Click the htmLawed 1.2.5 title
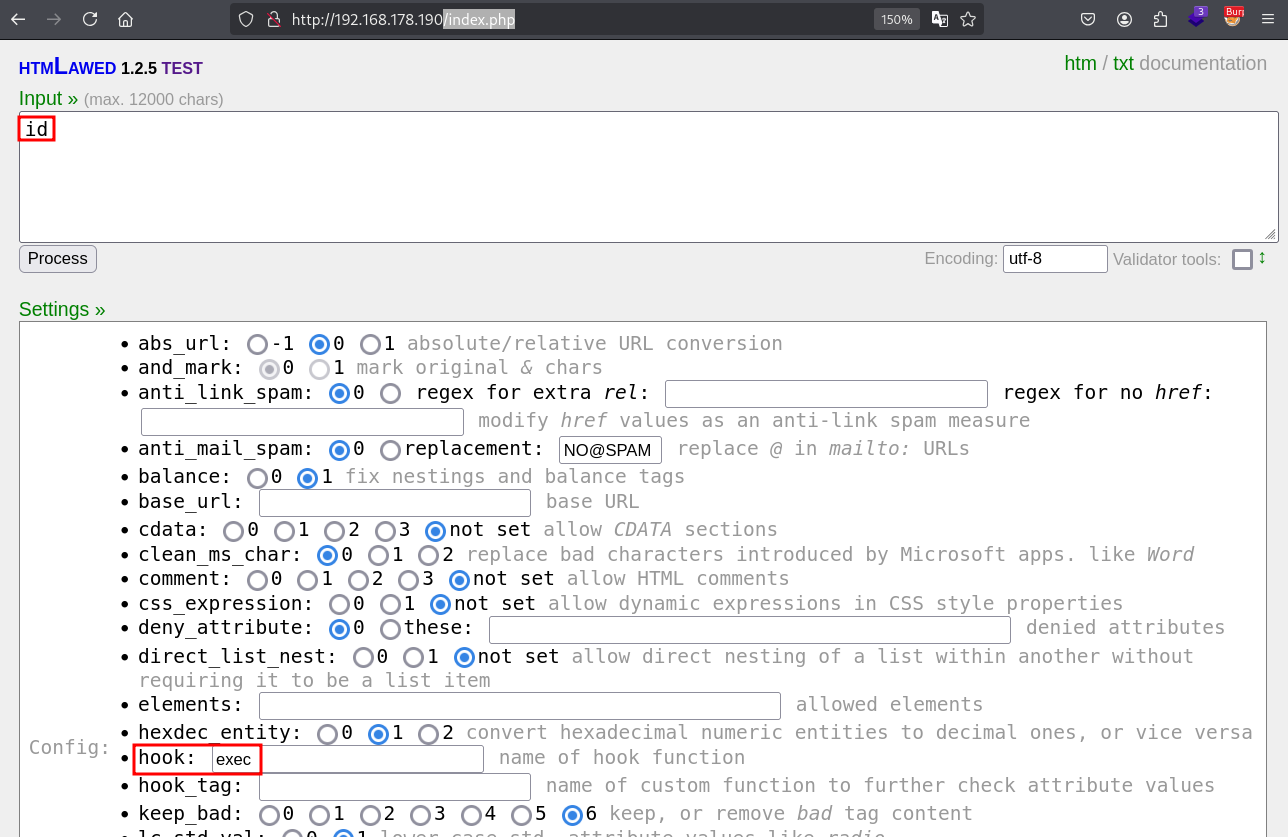 111,68
